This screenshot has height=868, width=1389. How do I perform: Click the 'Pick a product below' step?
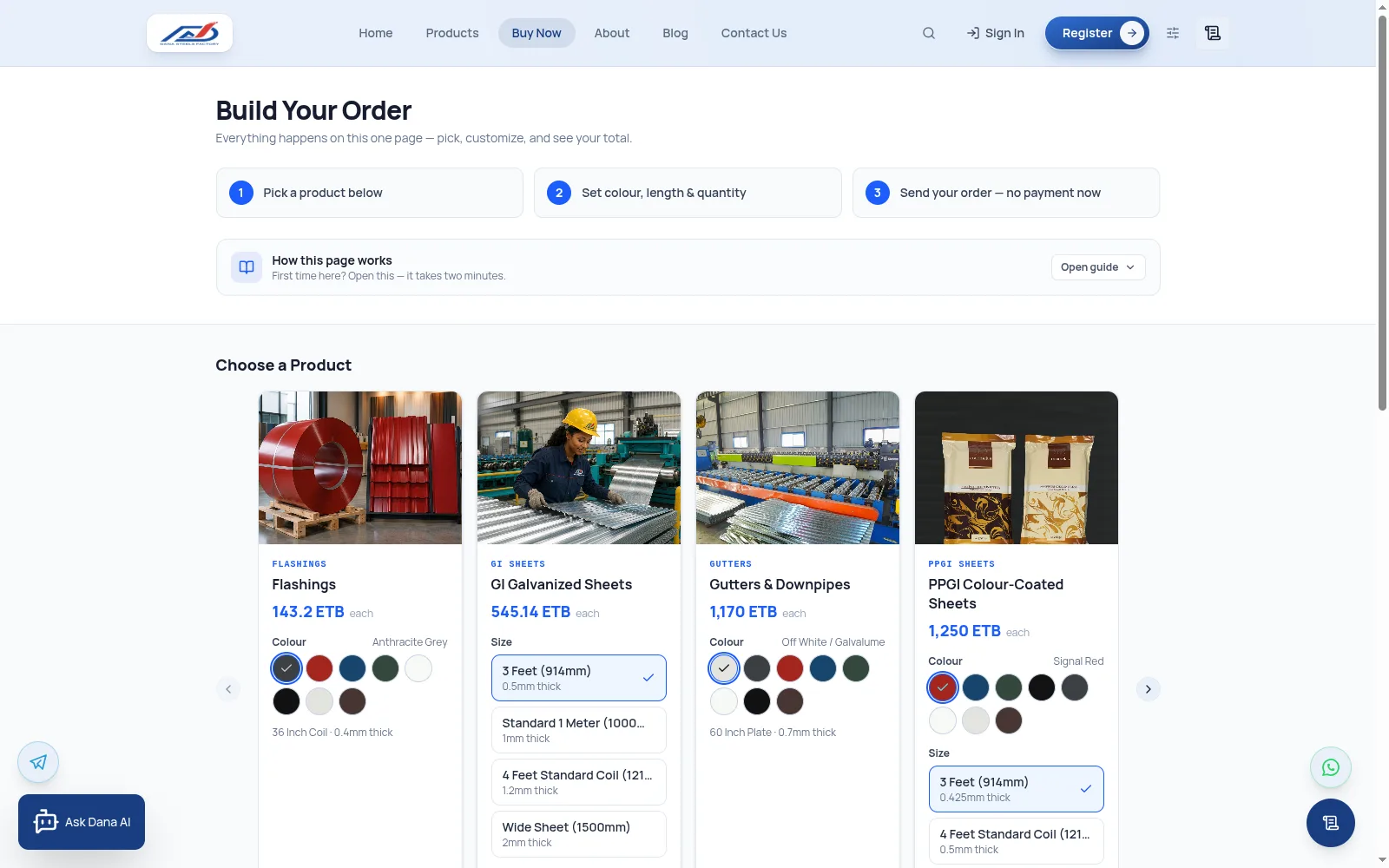[370, 193]
